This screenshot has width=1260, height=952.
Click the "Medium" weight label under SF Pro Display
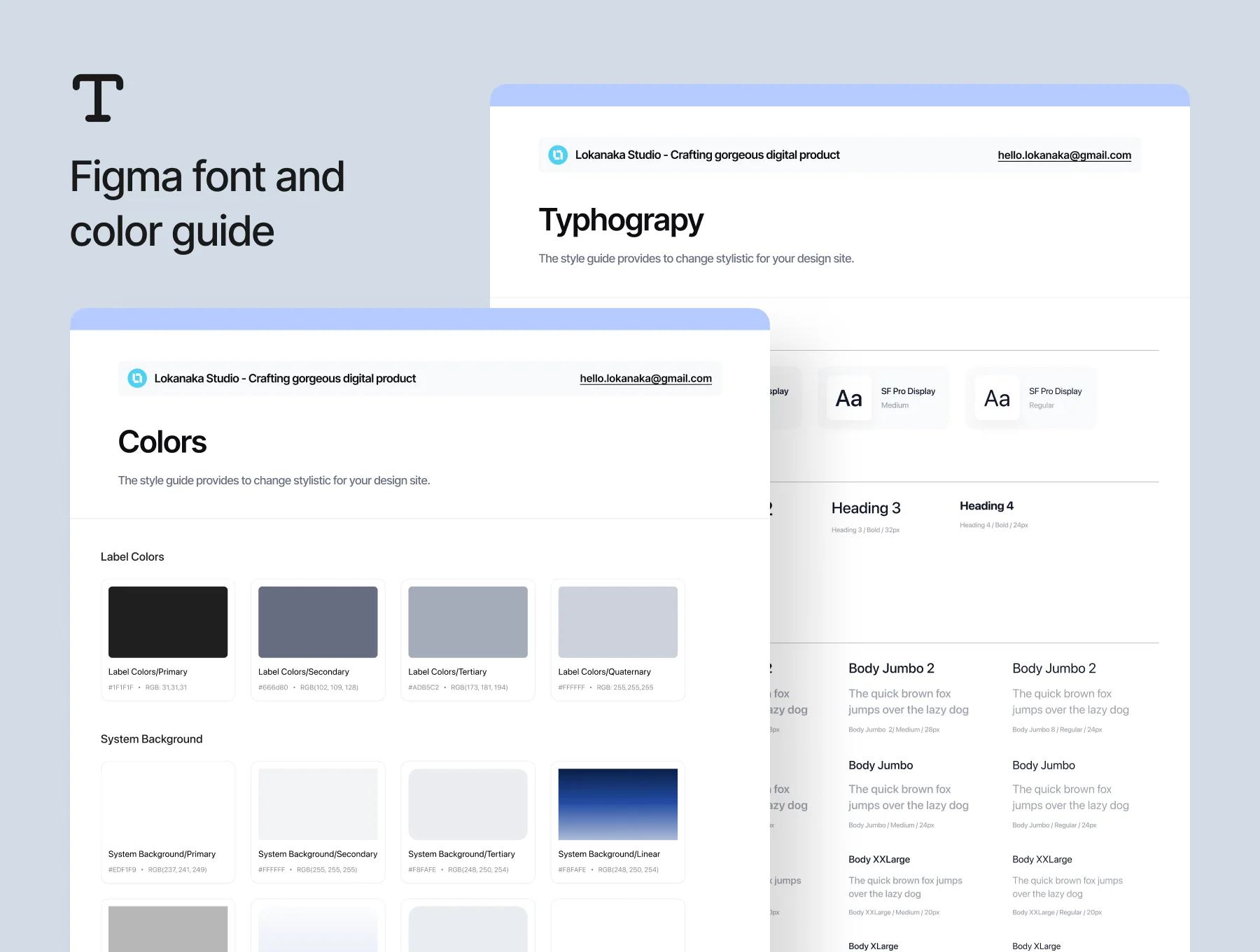coord(895,406)
